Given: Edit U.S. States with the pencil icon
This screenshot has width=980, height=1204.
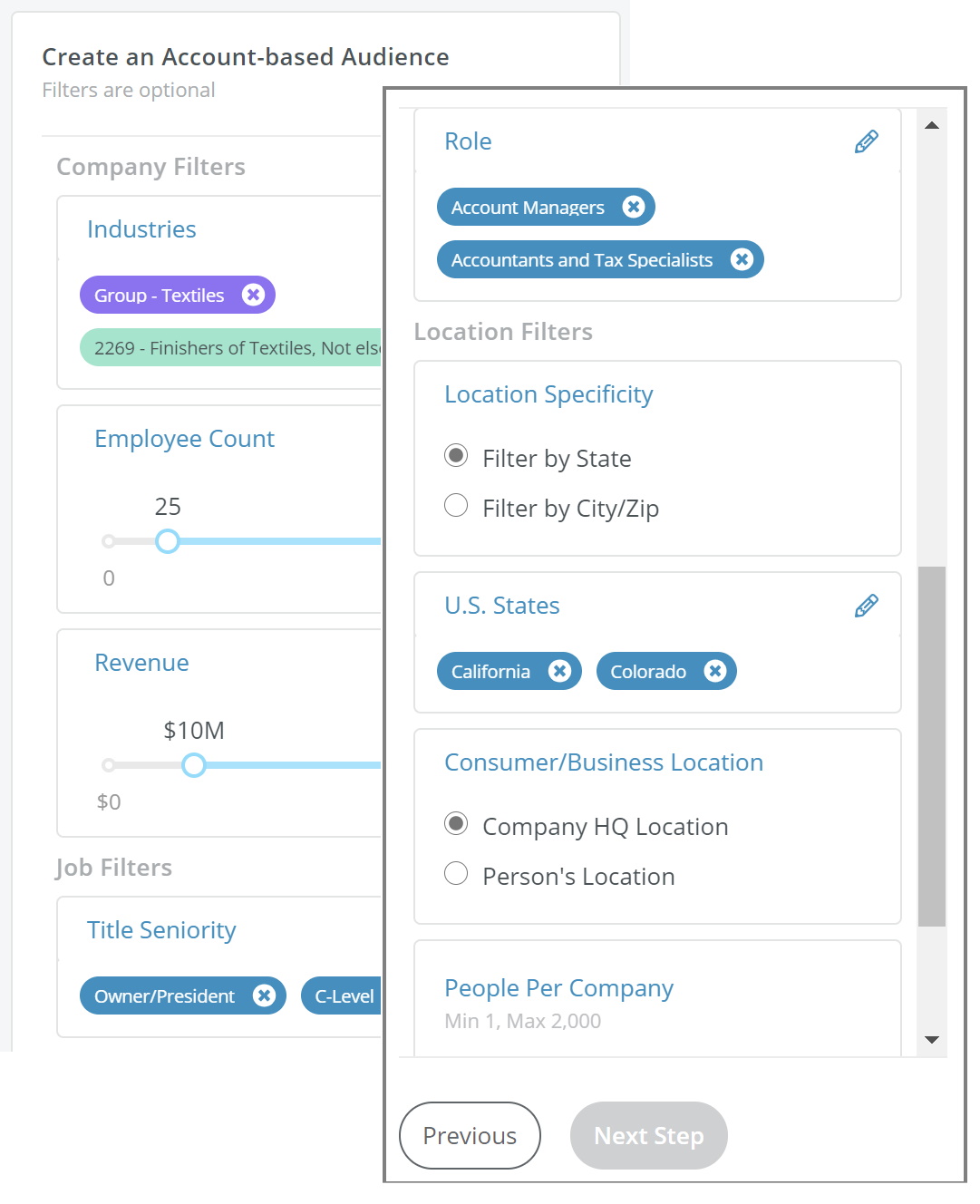Looking at the screenshot, I should pos(866,606).
